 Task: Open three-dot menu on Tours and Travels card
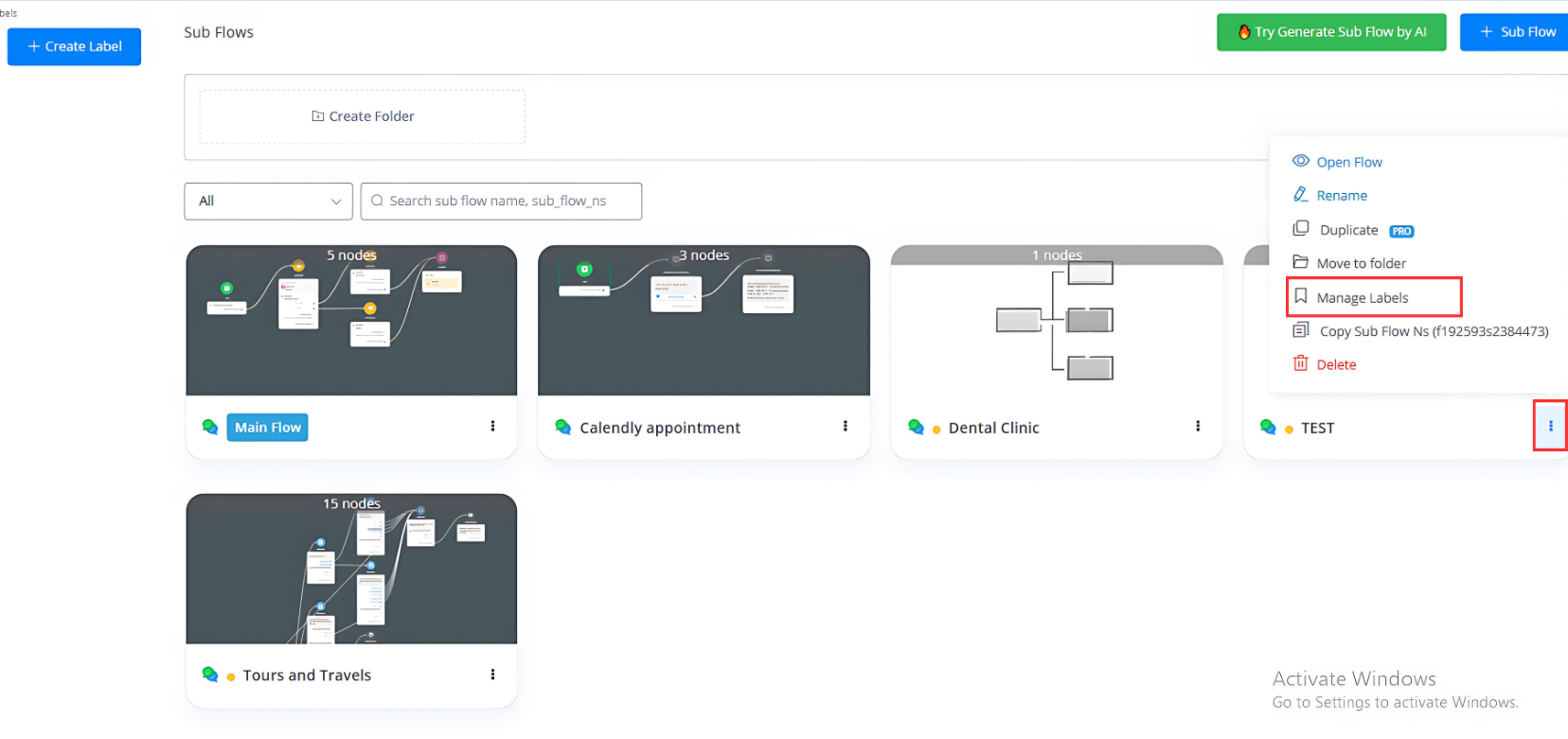coord(492,675)
